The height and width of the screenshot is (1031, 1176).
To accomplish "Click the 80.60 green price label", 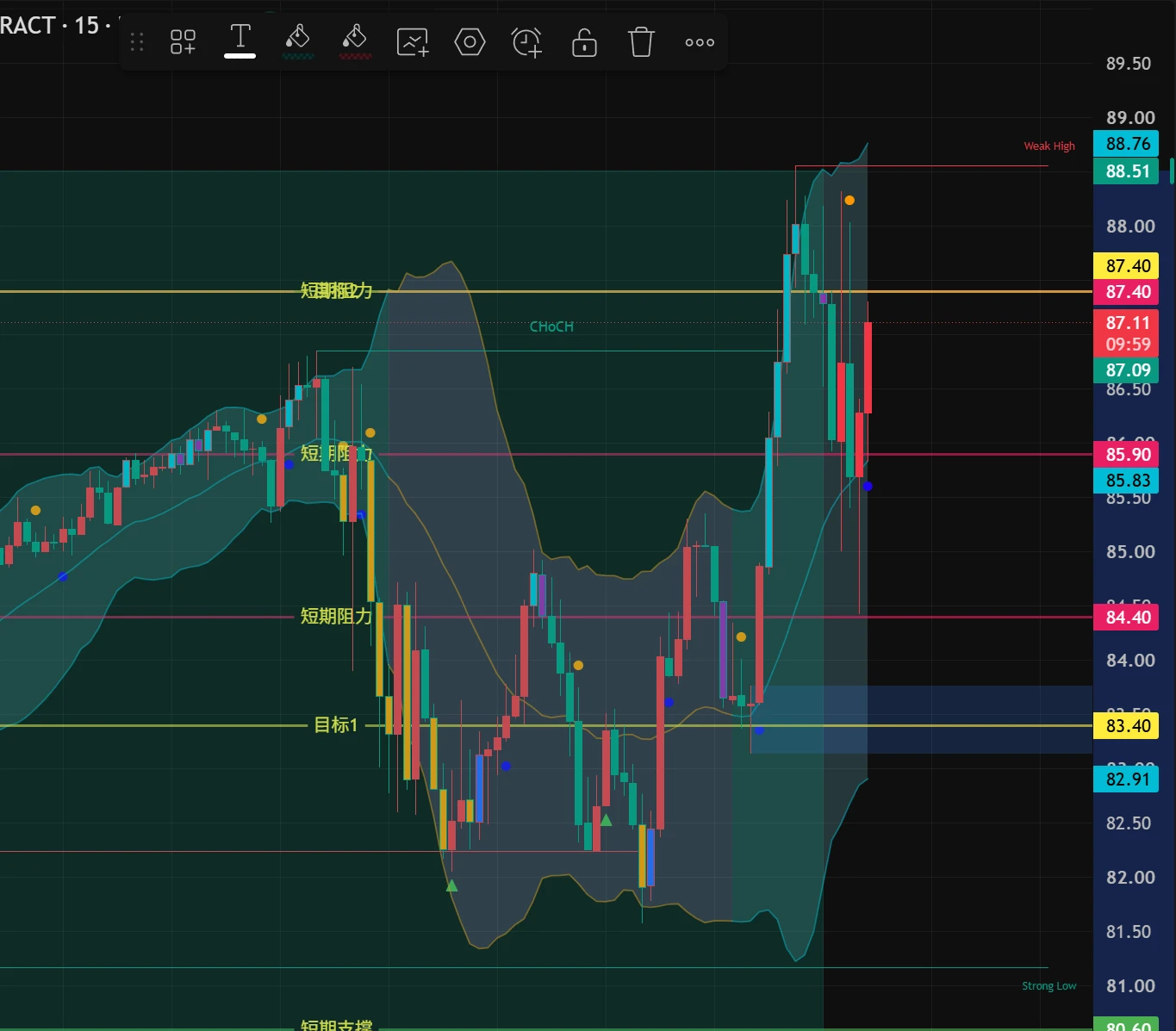I will click(1128, 1025).
